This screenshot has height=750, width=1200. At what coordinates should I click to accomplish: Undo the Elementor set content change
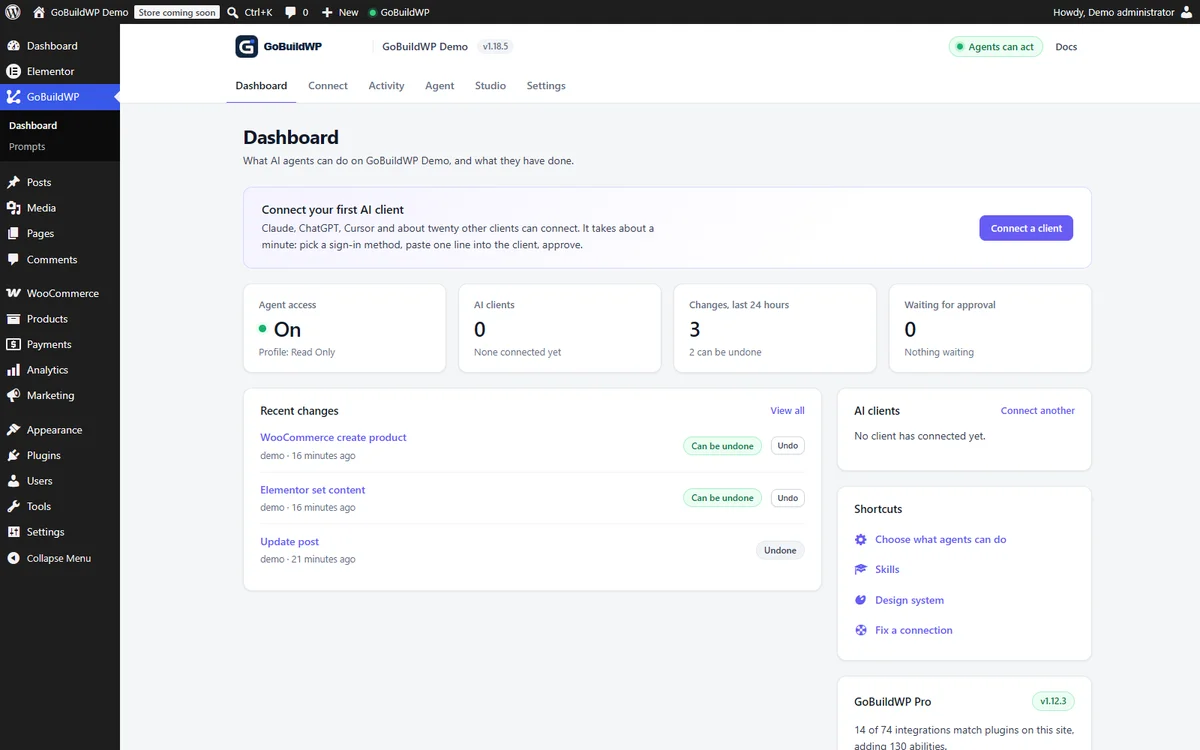(x=788, y=498)
